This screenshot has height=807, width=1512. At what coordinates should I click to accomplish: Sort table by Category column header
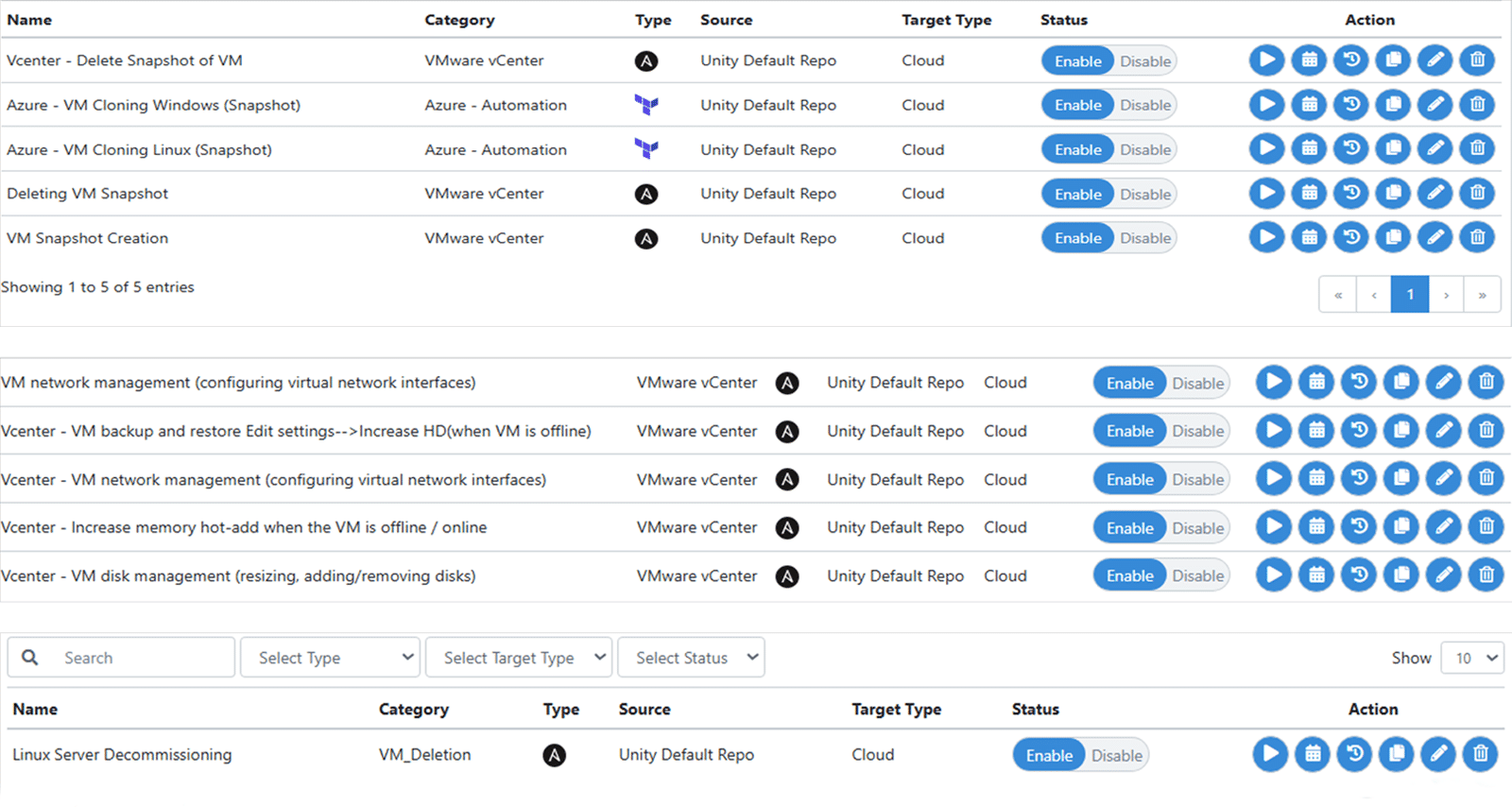[459, 20]
